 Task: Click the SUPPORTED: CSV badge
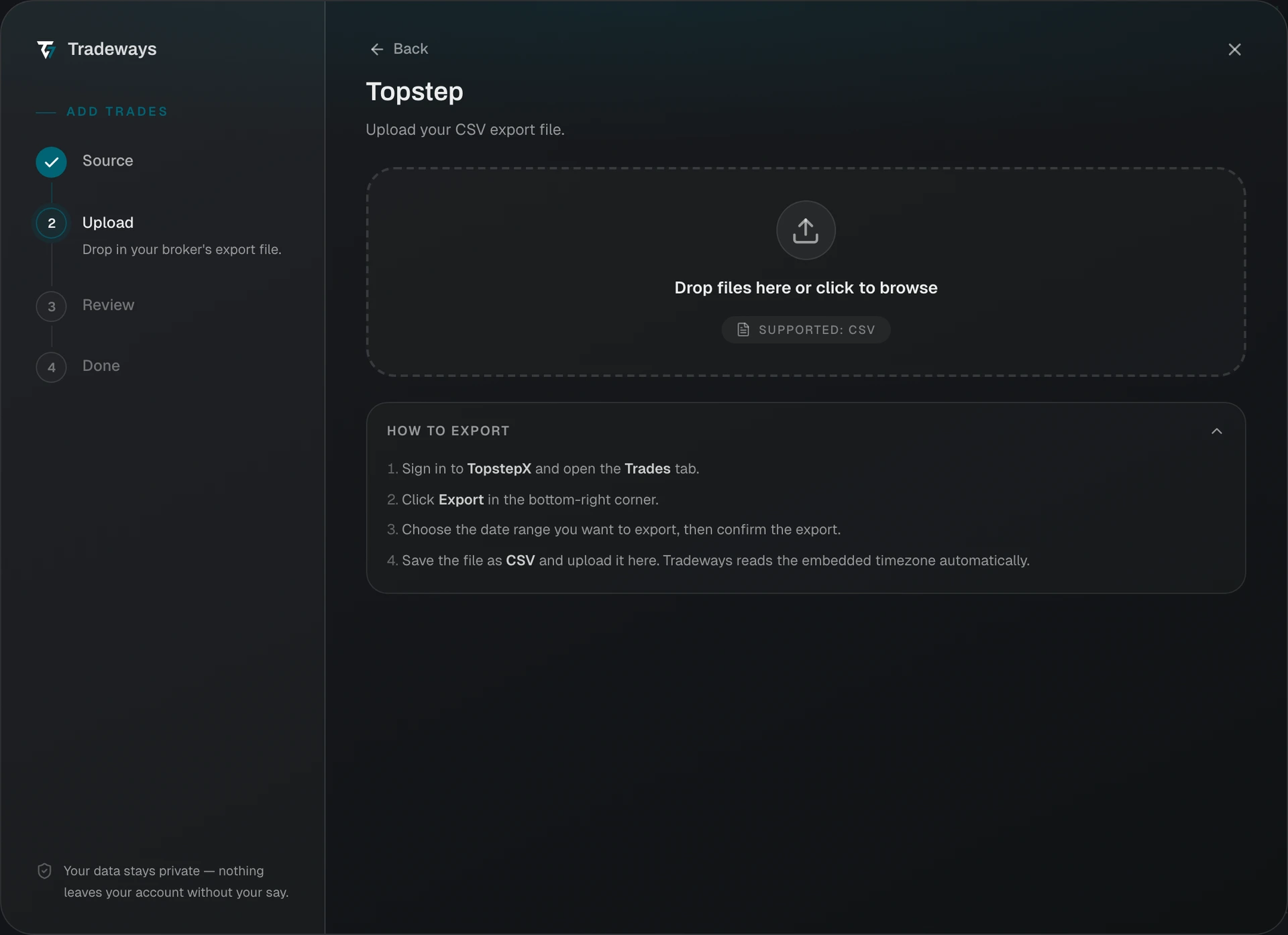pyautogui.click(x=806, y=330)
